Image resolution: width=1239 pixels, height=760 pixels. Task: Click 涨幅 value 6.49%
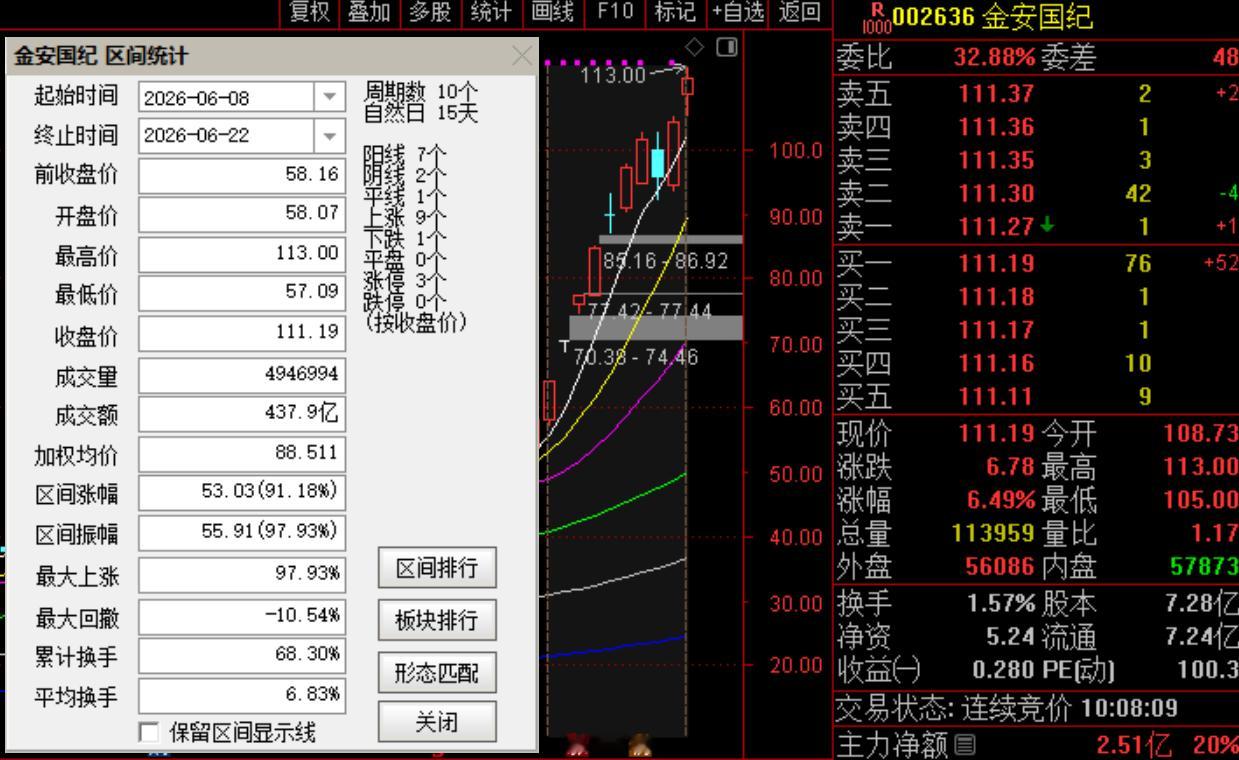coord(1001,500)
